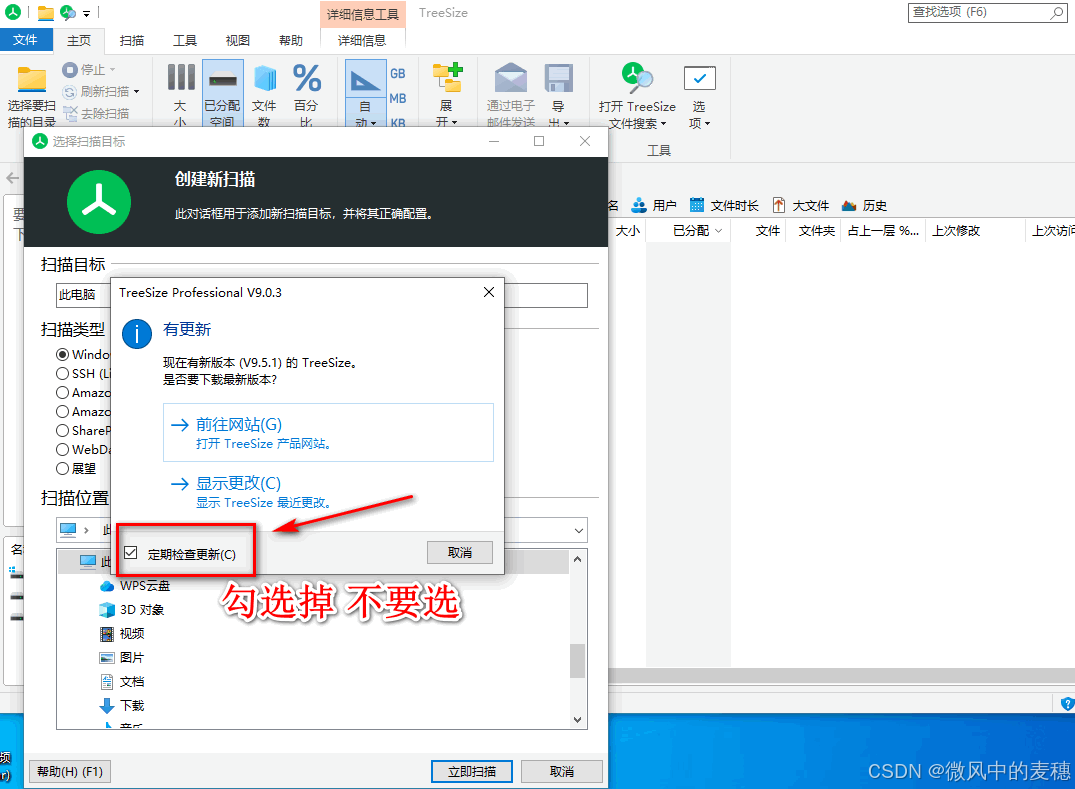
Task: Uncheck 定期检查更新 checkbox
Action: 131,553
